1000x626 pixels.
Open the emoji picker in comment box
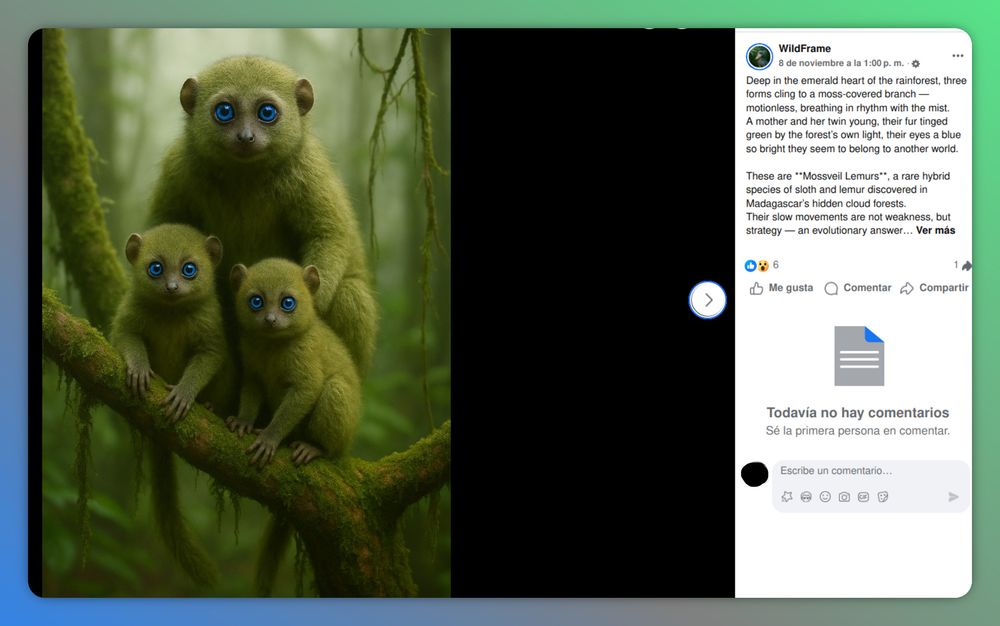[x=825, y=497]
